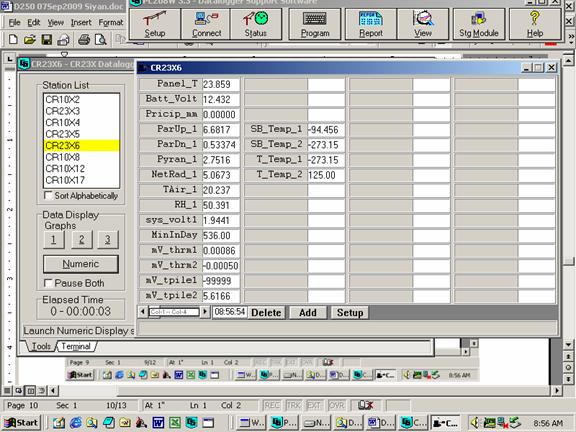Click the Connect toolbar button
Screen dimensions: 576x432
(206, 24)
